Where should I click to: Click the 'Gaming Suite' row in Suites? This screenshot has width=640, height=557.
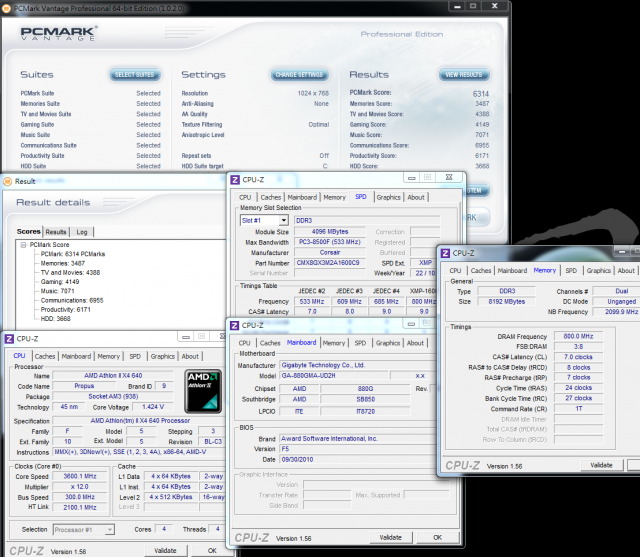pos(91,124)
